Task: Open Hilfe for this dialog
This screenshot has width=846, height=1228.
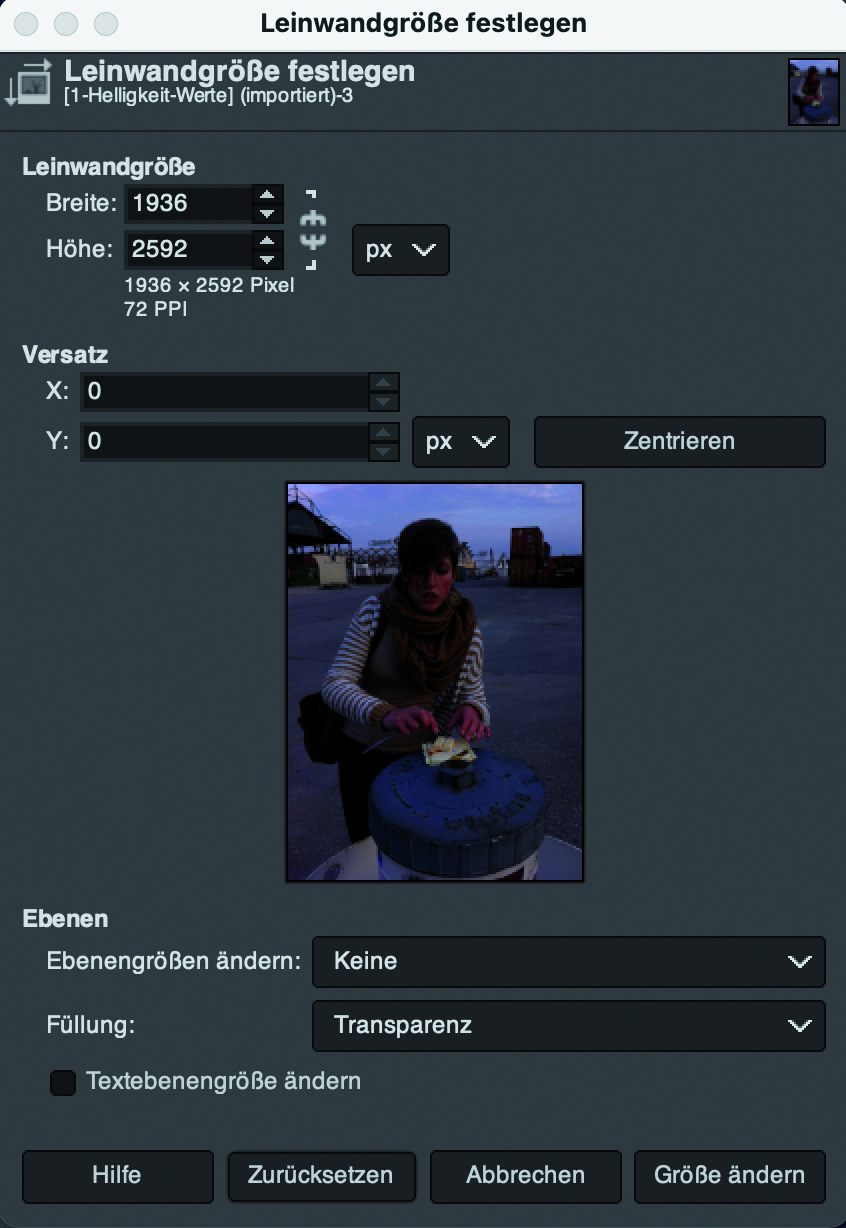Action: click(x=117, y=1176)
